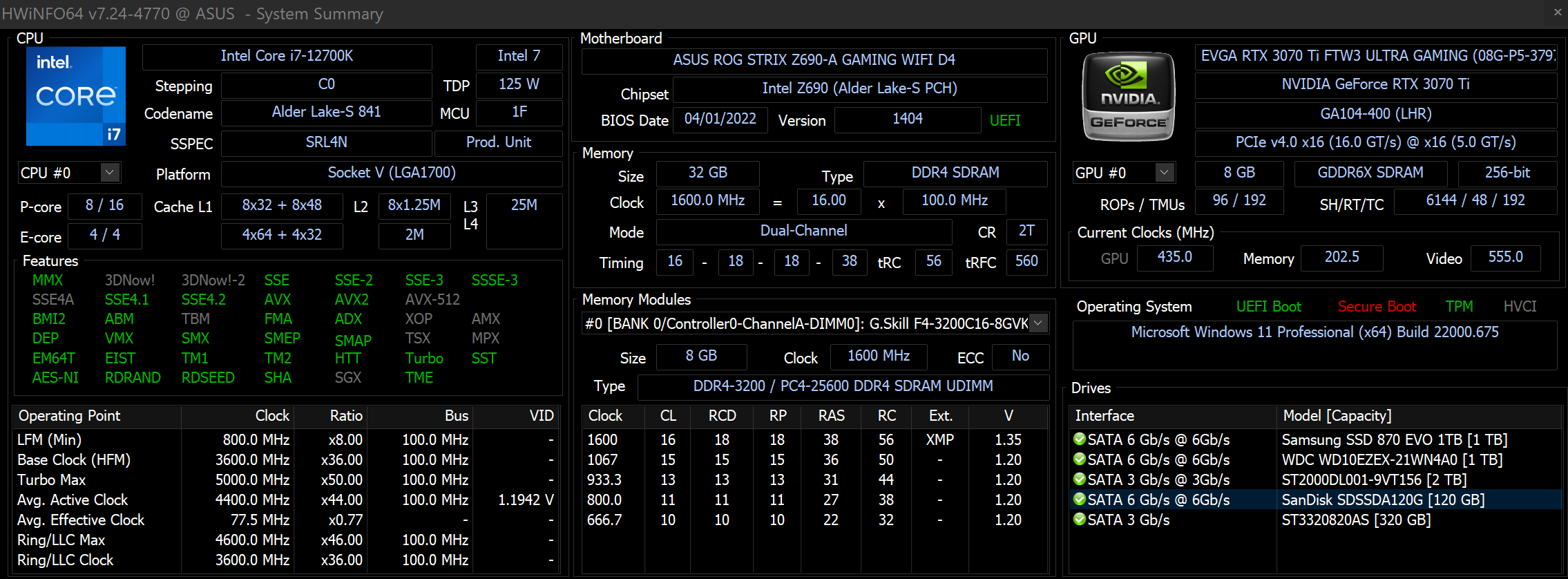Click the status icon beside Samsung SSD 870 EVO

coord(1080,439)
